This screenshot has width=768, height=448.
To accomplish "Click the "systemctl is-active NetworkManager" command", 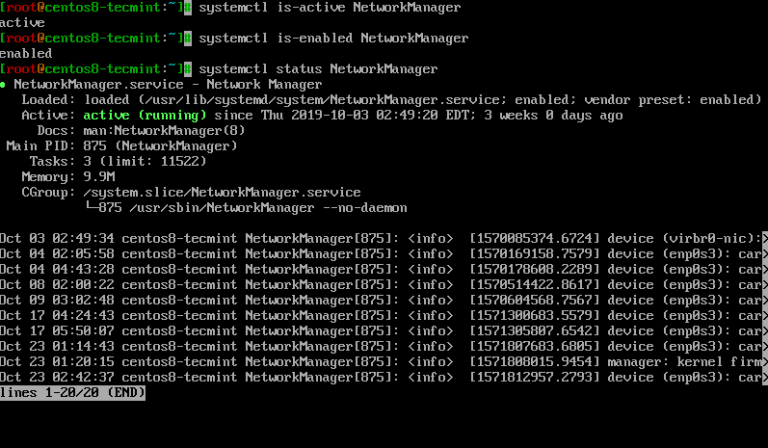I will (x=330, y=8).
